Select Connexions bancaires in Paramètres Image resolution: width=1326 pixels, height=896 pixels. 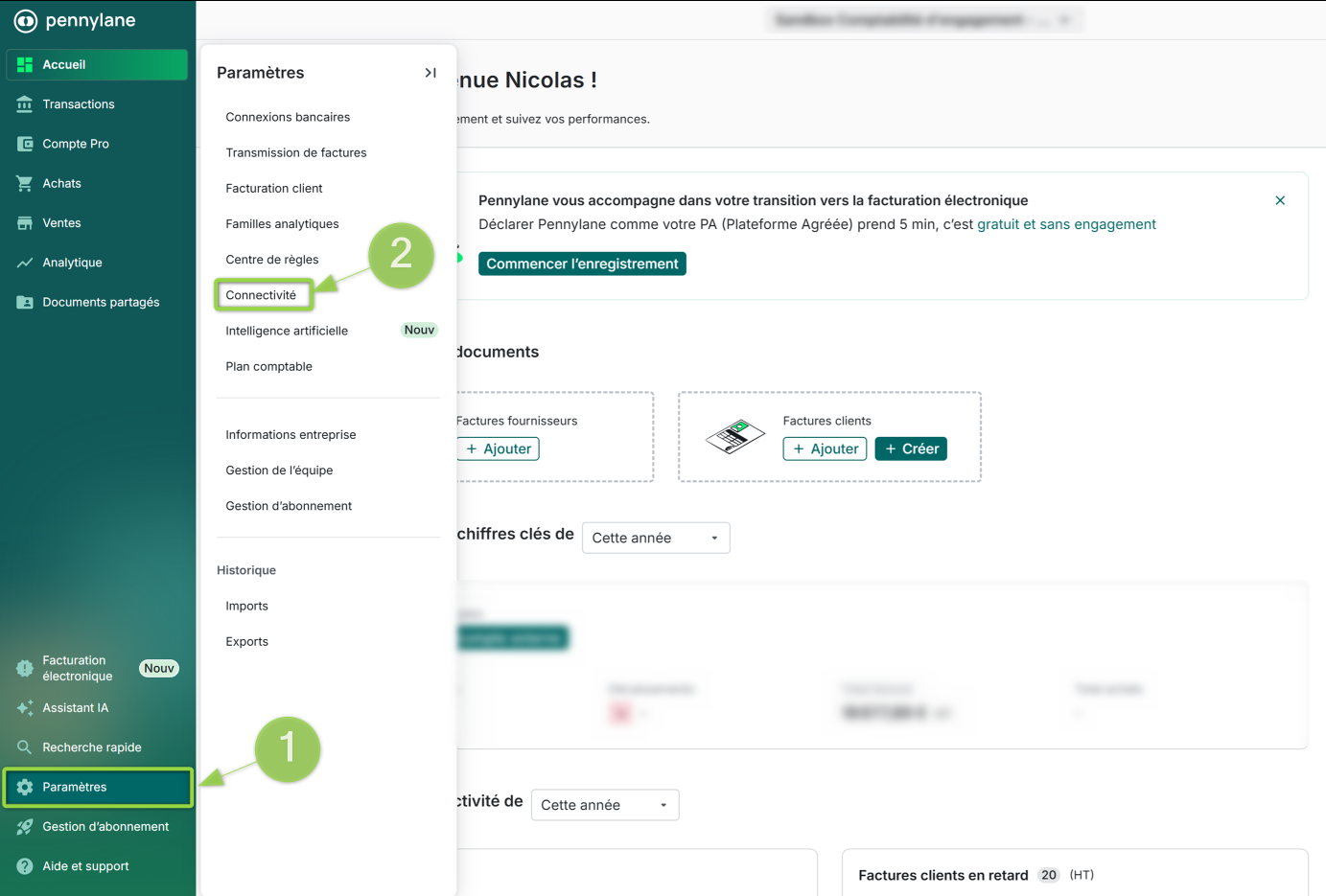click(288, 117)
